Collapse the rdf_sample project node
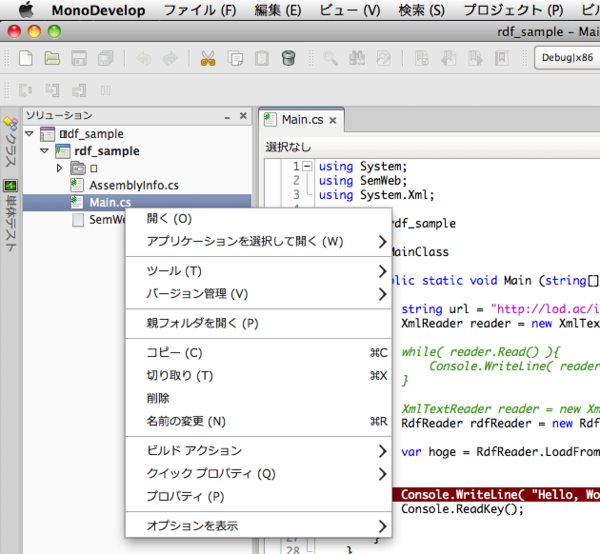 click(x=44, y=151)
